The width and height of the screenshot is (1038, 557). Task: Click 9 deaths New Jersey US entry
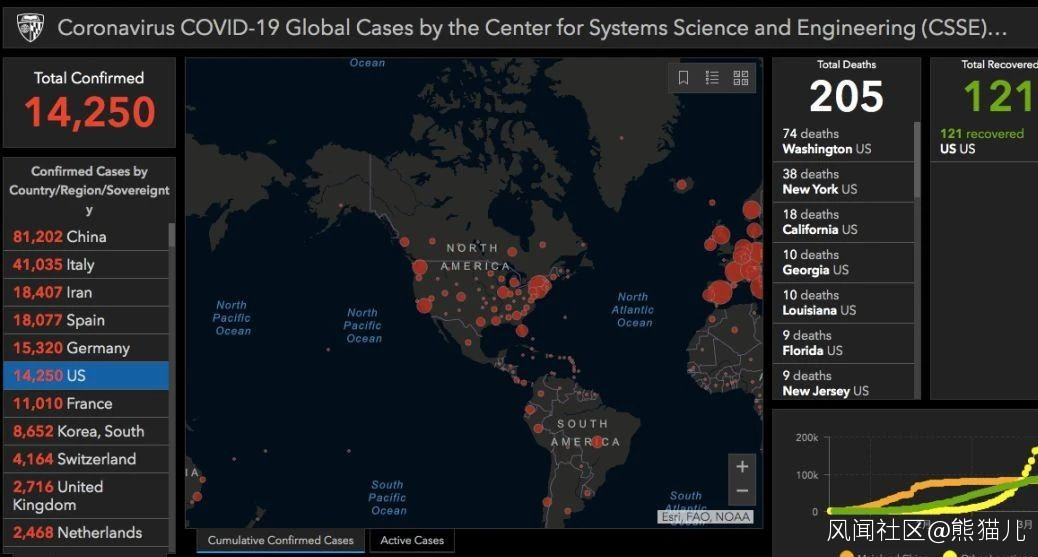(843, 383)
